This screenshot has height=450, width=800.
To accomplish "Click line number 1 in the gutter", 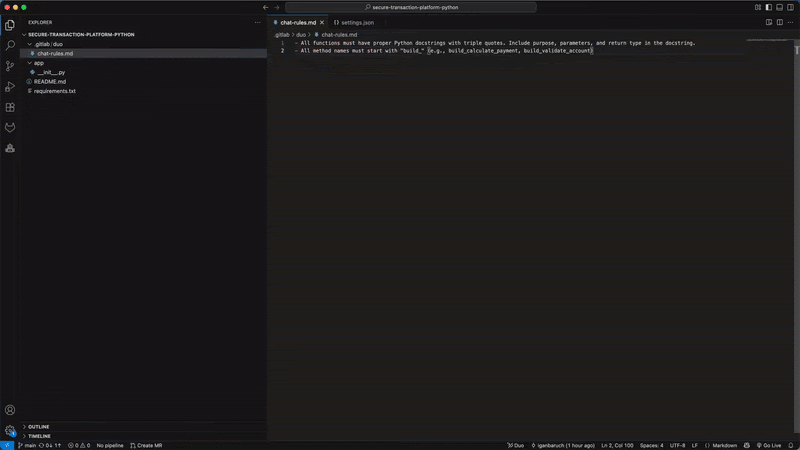I will [x=282, y=43].
